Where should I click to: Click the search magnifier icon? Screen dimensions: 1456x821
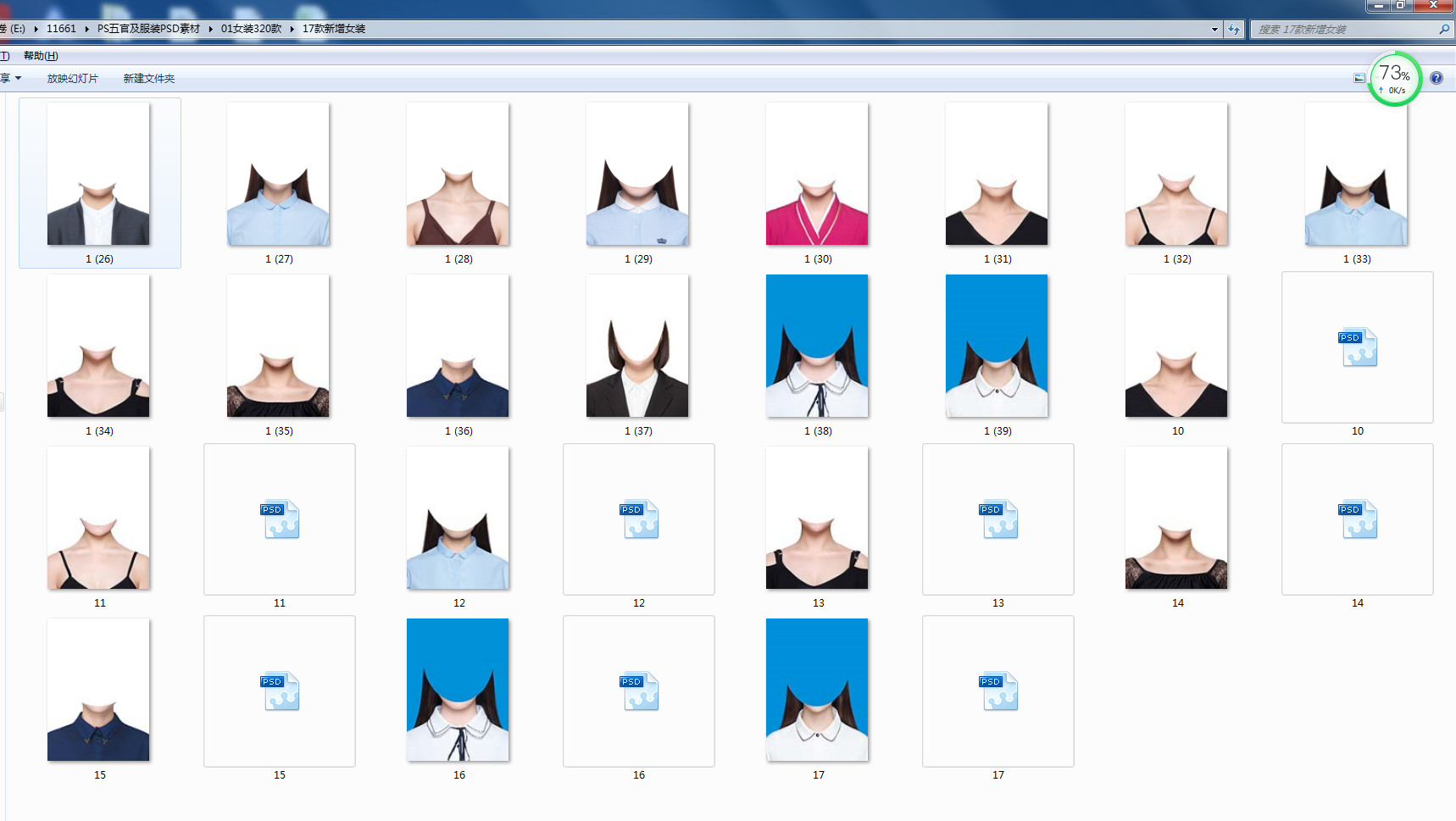click(x=1444, y=29)
